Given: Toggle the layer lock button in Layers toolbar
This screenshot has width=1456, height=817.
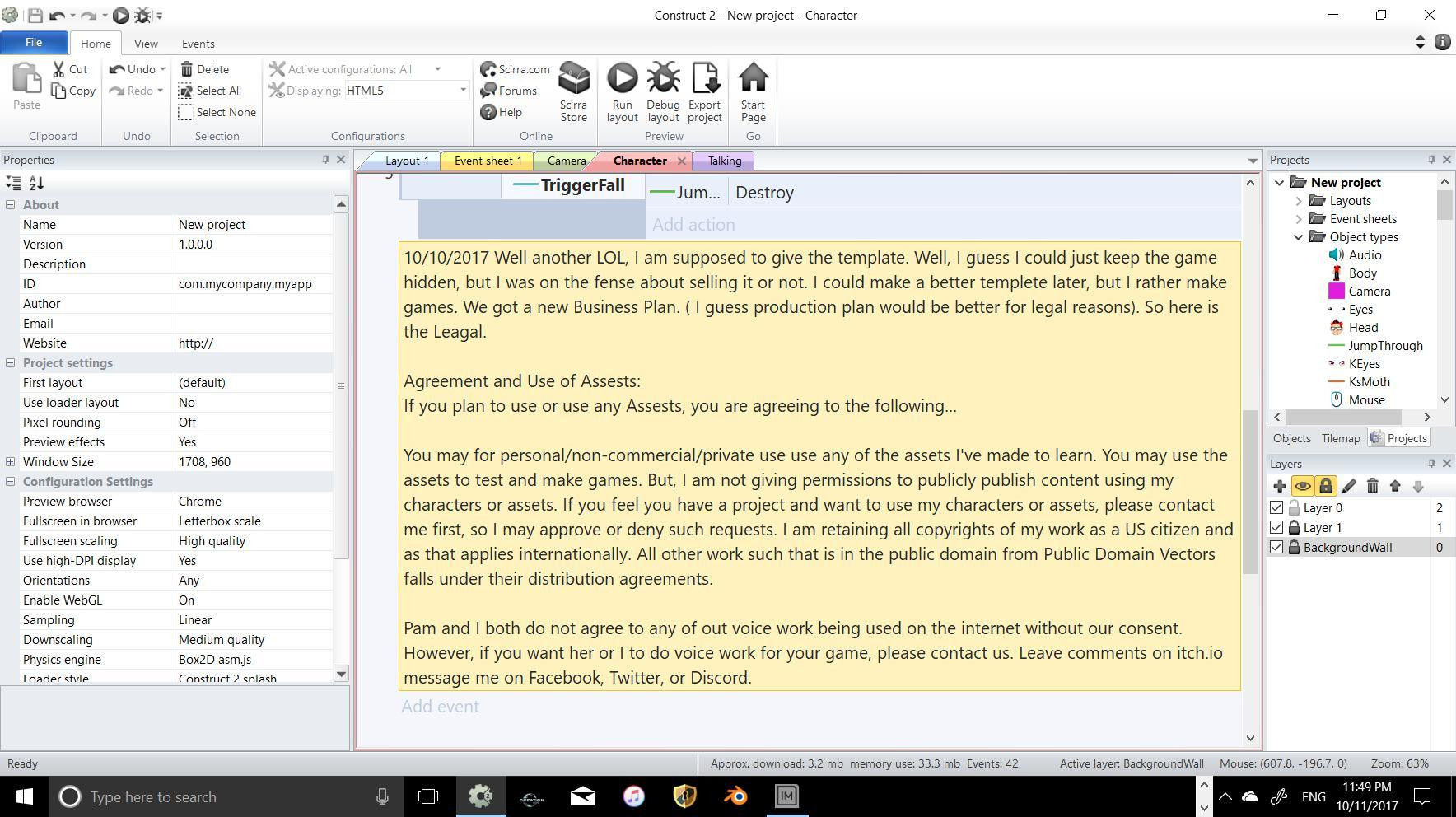Looking at the screenshot, I should pos(1326,487).
